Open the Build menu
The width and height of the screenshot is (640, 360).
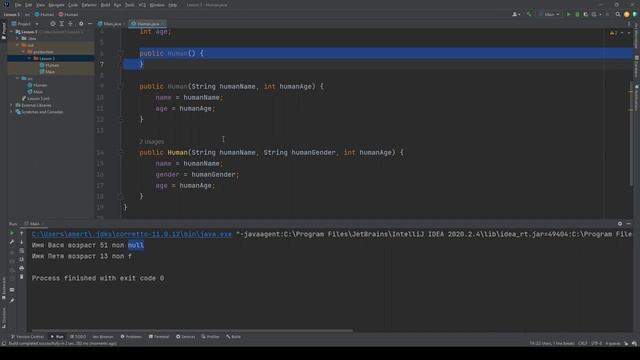point(105,5)
